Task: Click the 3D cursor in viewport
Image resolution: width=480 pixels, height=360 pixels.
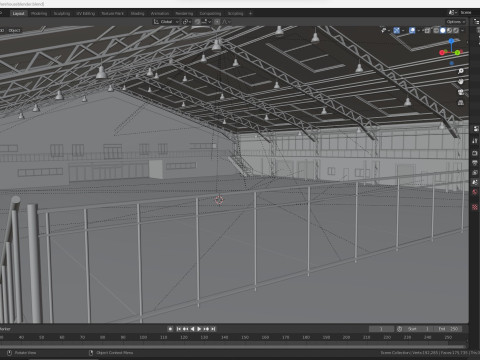Action: click(x=219, y=200)
